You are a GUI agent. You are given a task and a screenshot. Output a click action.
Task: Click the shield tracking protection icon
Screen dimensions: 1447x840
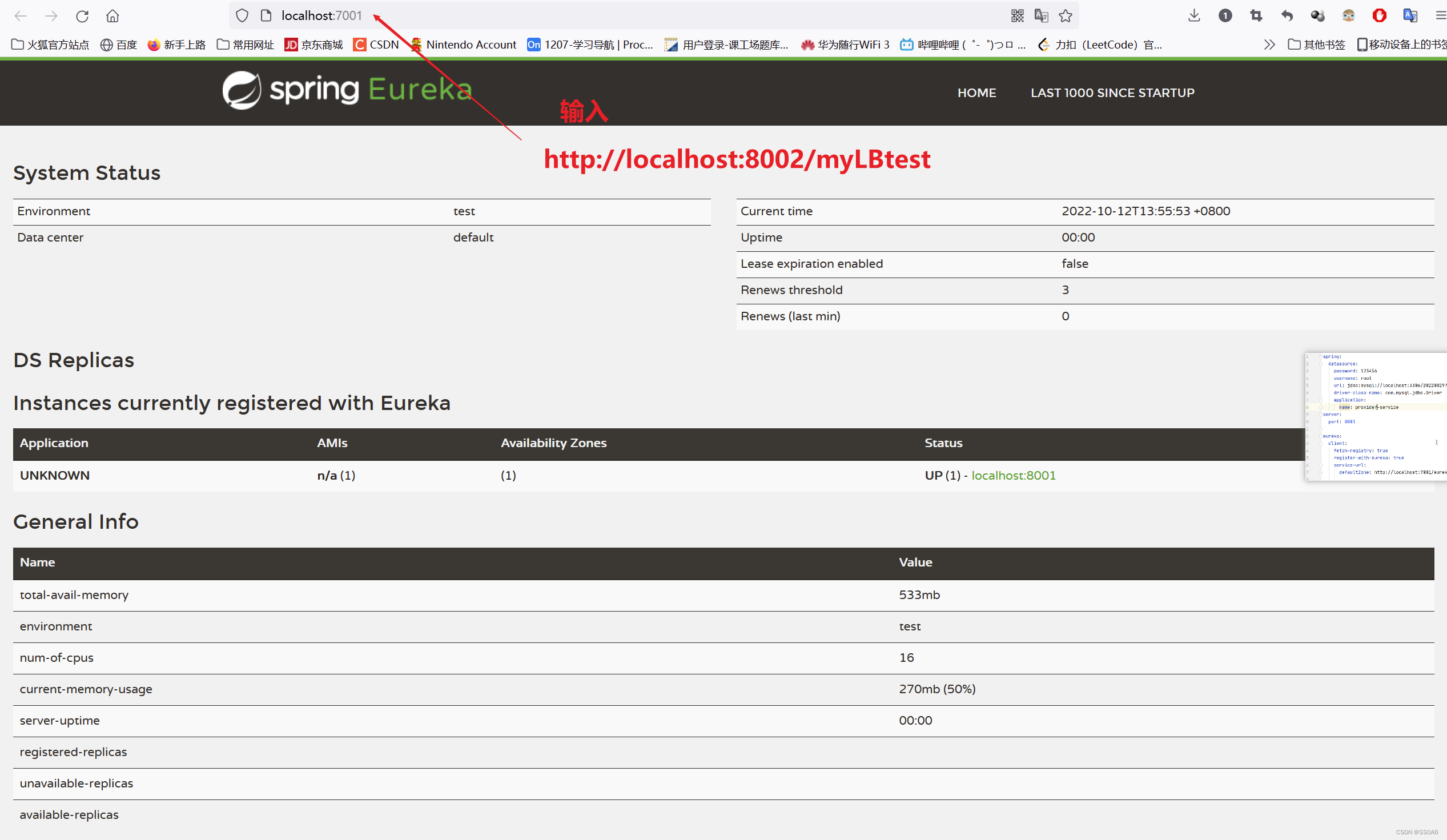point(242,16)
